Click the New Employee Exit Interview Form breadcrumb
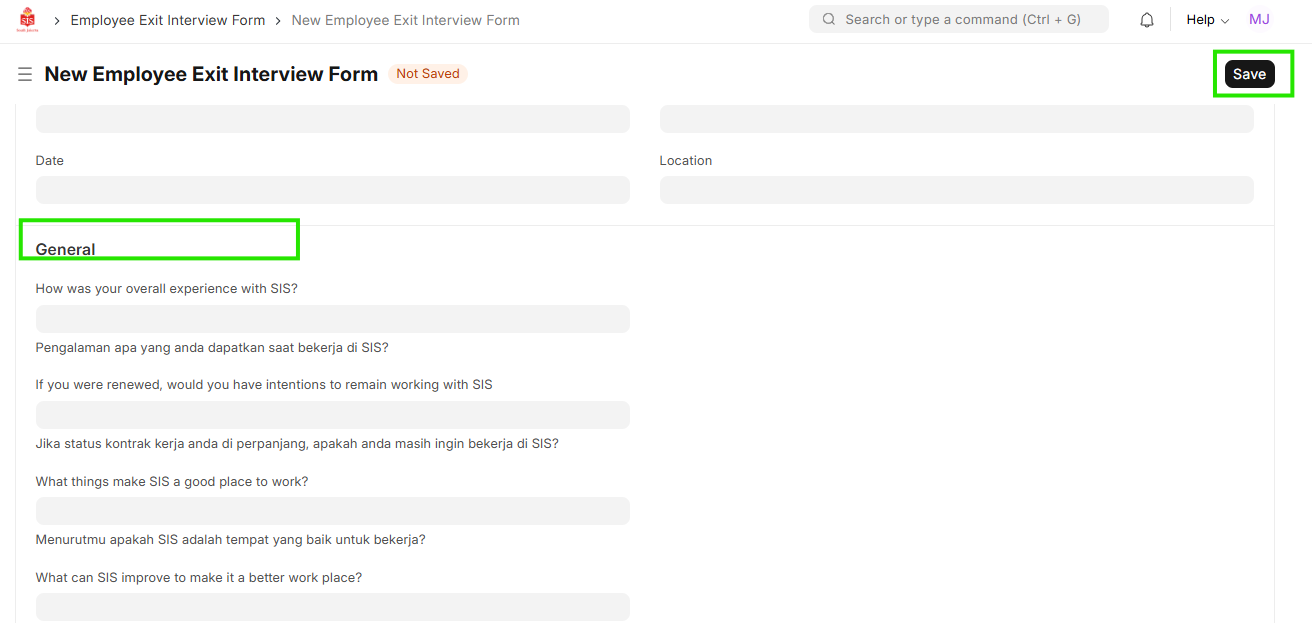Image resolution: width=1312 pixels, height=623 pixels. [405, 20]
